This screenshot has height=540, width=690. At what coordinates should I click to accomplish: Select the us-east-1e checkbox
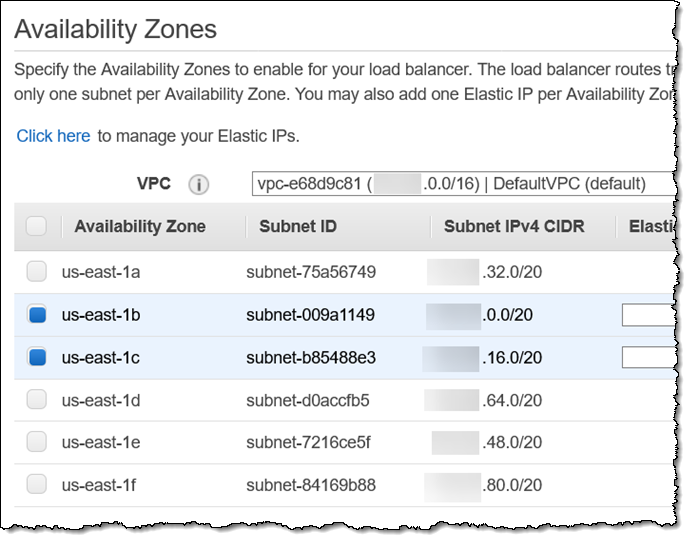[36, 442]
